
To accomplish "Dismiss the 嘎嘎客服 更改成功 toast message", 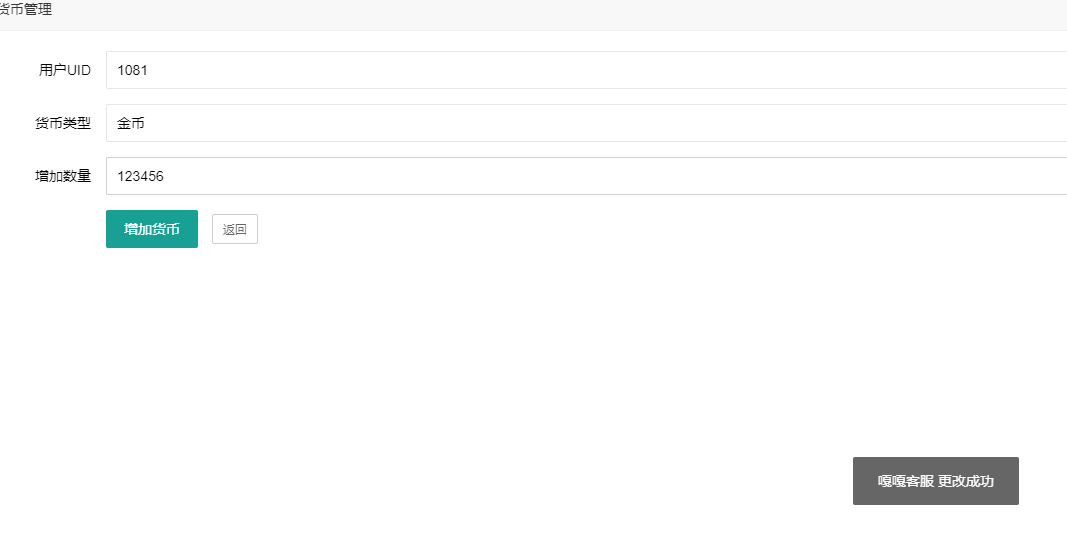I will (935, 481).
